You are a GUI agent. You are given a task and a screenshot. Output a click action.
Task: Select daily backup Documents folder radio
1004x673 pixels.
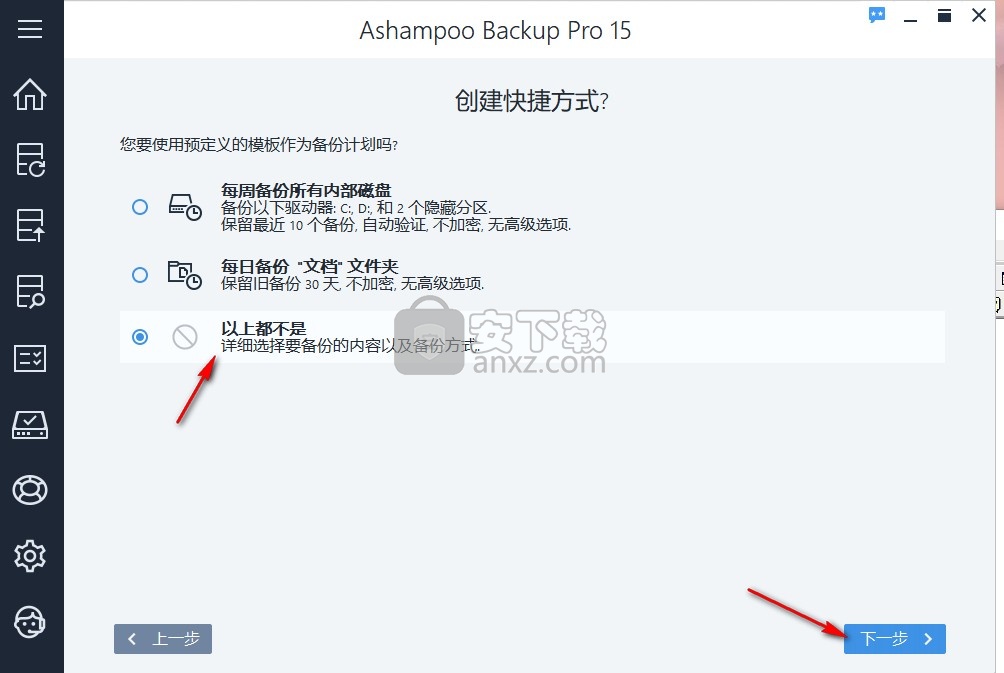point(140,275)
